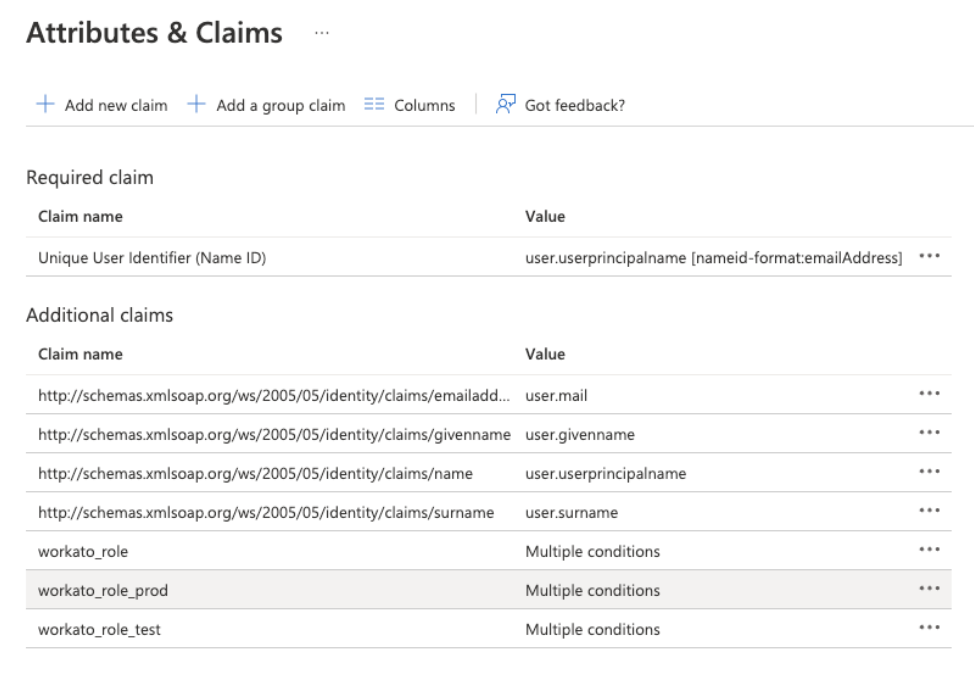Expand the ellipsis menu for workato_role
Viewport: 974px width, 678px height.
(x=929, y=550)
